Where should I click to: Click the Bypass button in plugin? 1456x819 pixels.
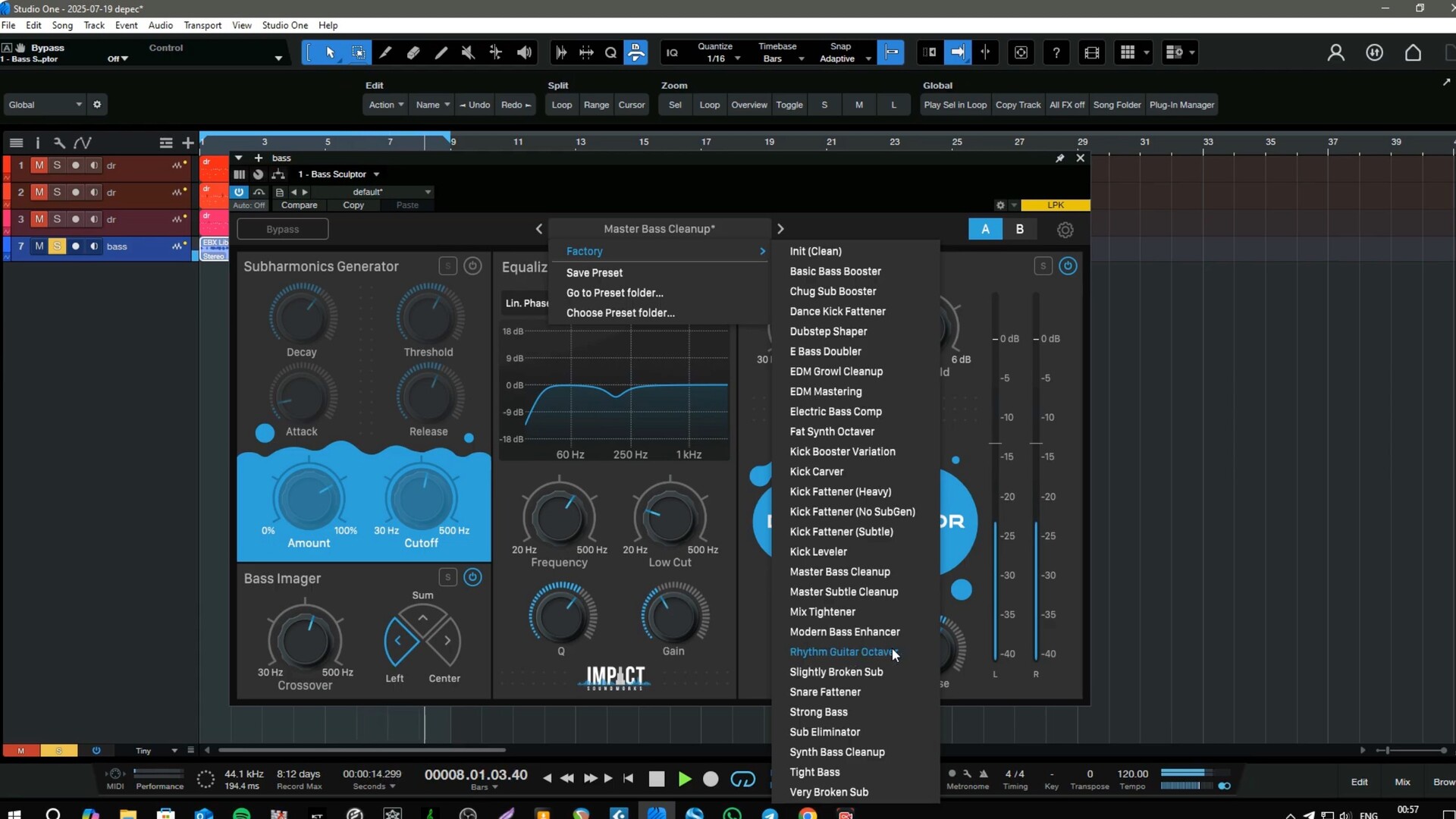(x=282, y=229)
